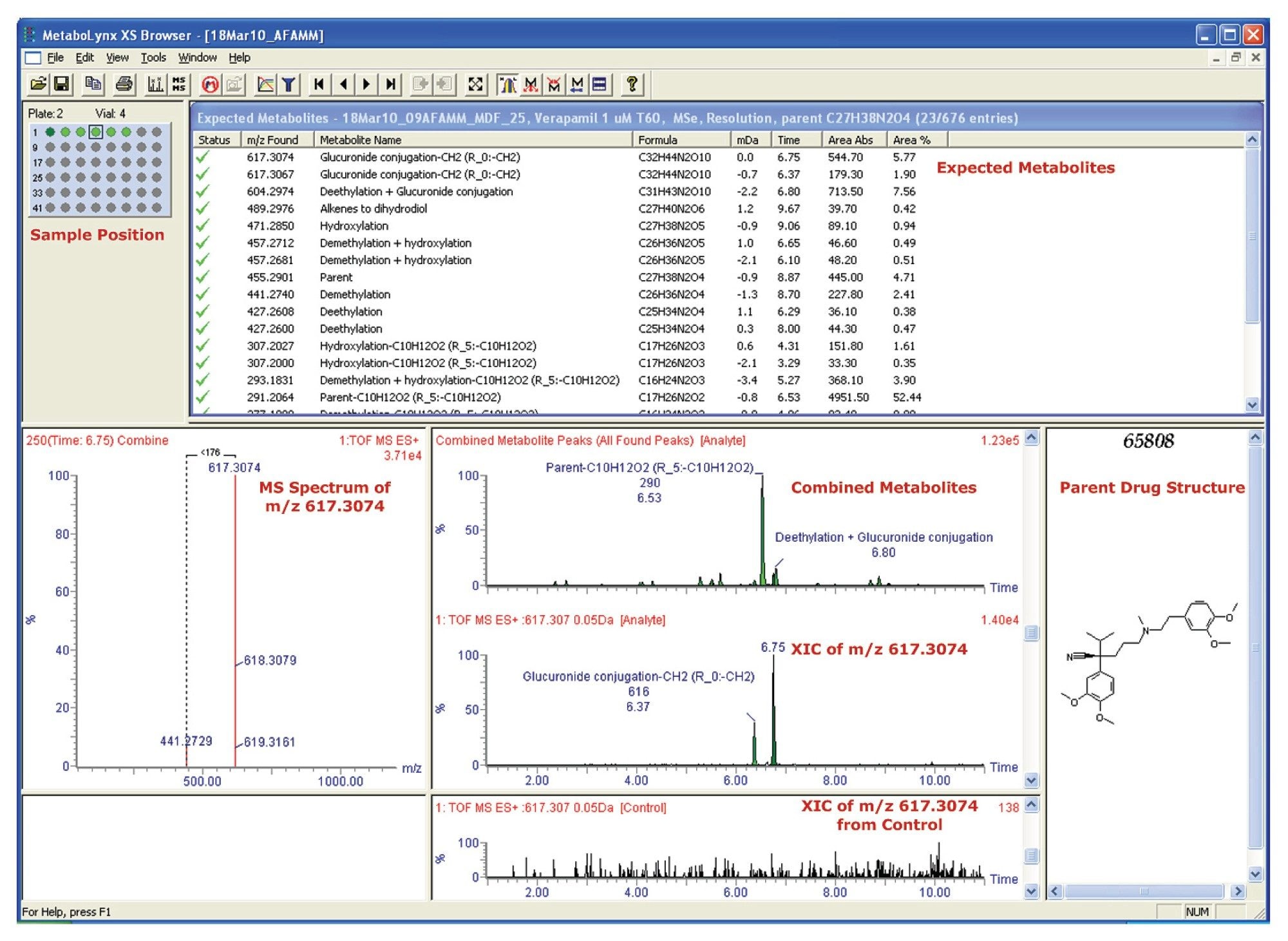The width and height of the screenshot is (1288, 941).
Task: Go to next sample arrow
Action: pyautogui.click(x=366, y=84)
